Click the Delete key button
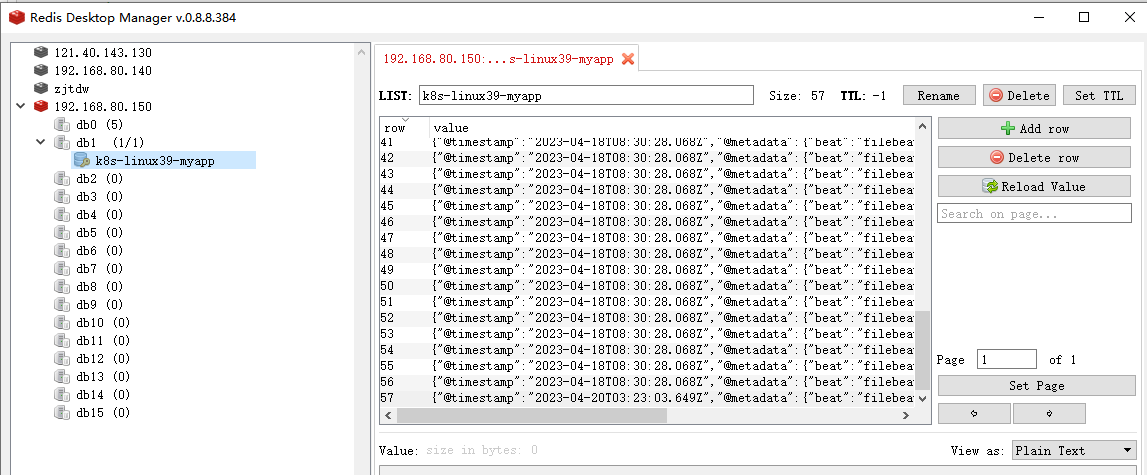Image resolution: width=1147 pixels, height=475 pixels. 1019,95
